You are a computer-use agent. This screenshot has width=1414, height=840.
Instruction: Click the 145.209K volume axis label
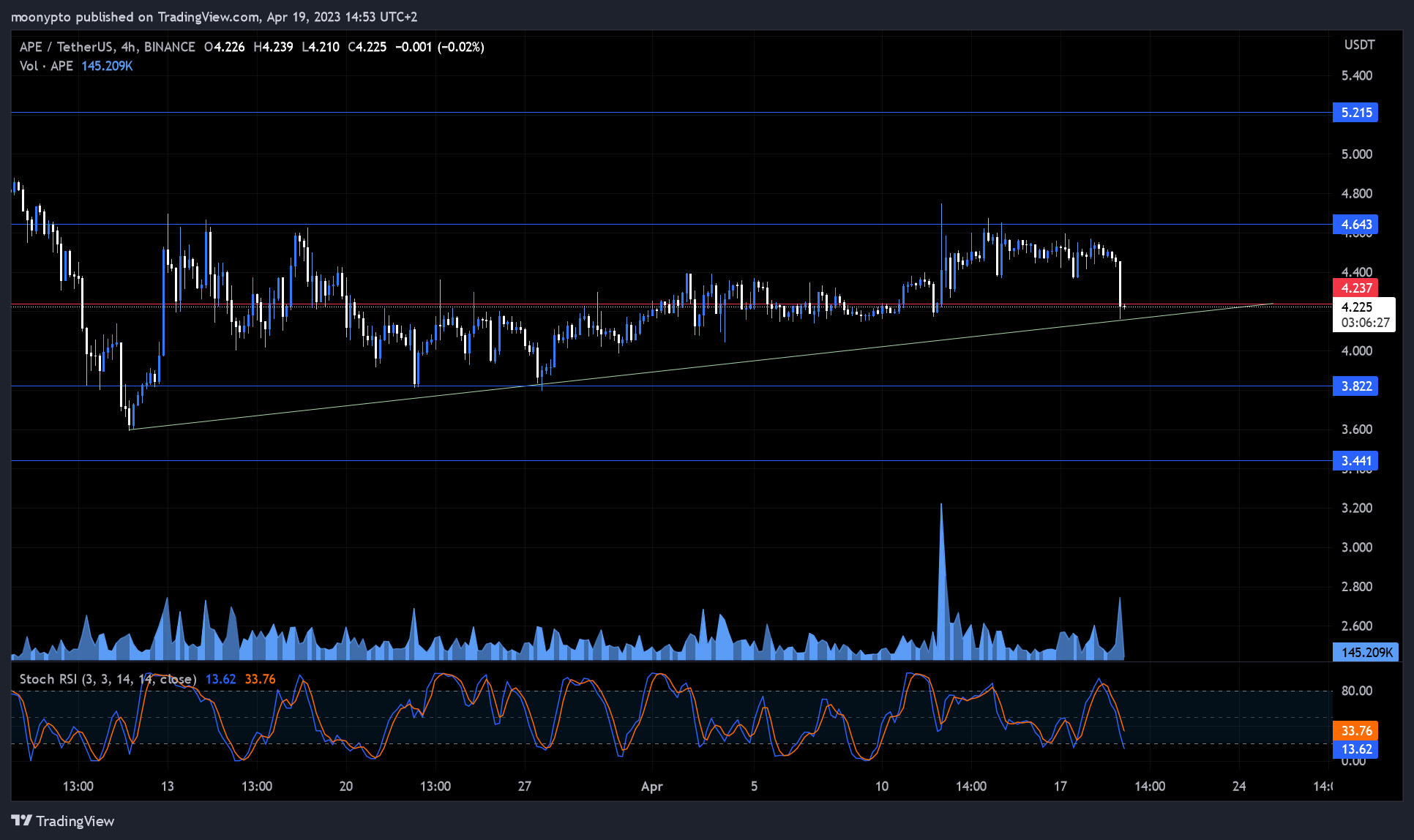coord(1366,652)
